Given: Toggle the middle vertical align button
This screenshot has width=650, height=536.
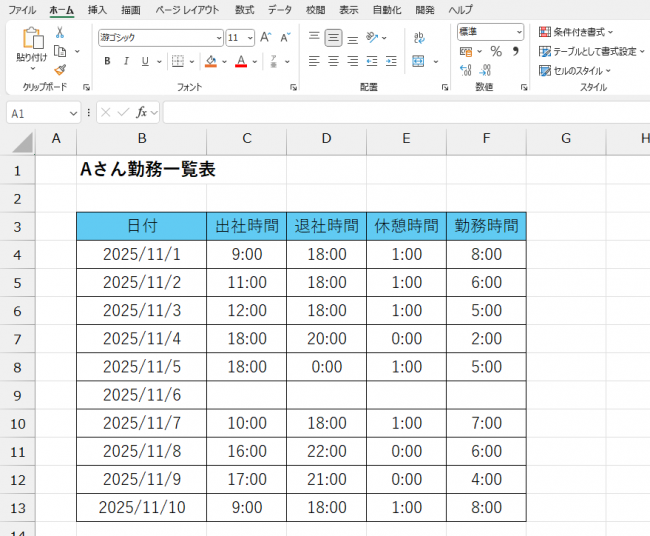Looking at the screenshot, I should coord(333,37).
